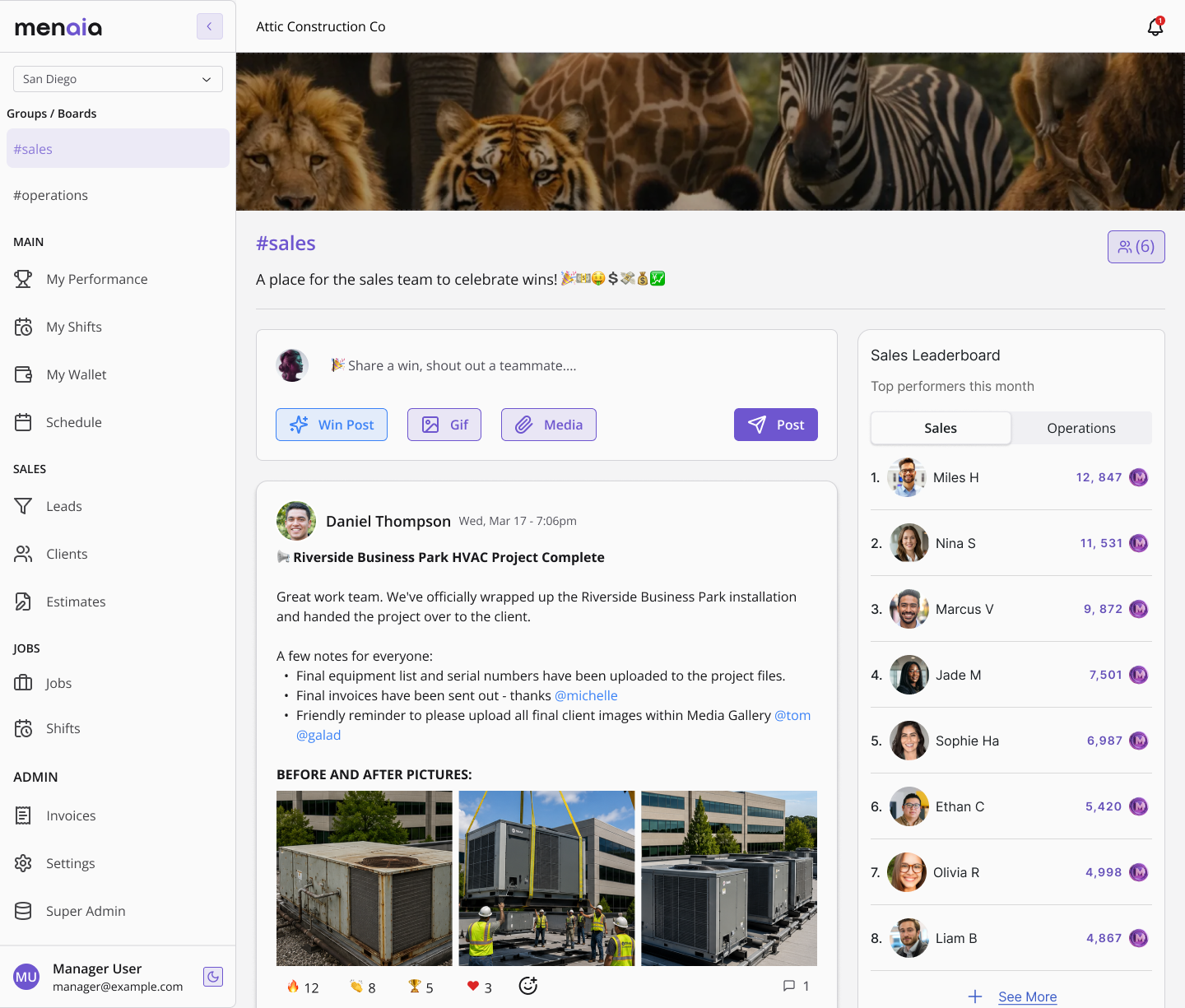
Task: Open Miles H leaderboard row
Action: (x=1011, y=477)
